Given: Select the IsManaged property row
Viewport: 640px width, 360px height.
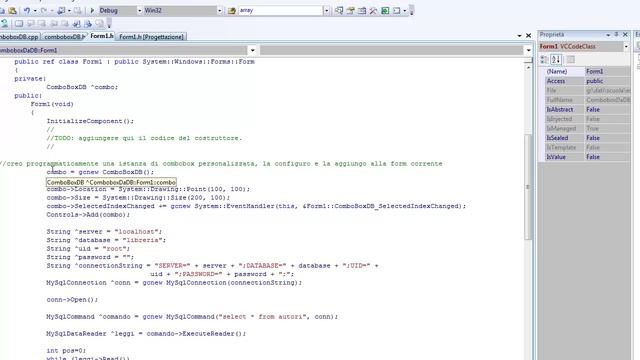Looking at the screenshot, I should point(588,128).
